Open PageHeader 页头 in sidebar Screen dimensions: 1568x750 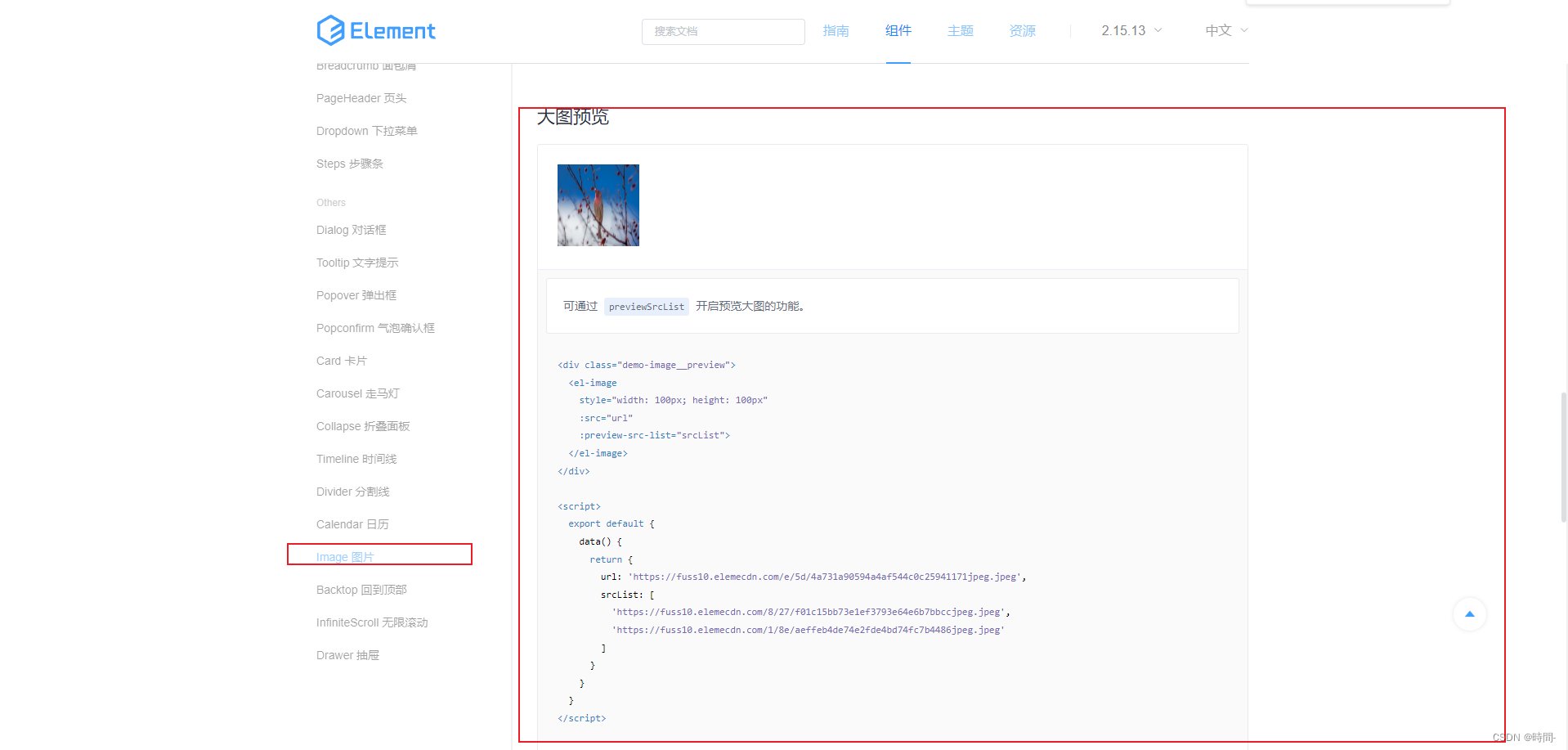[361, 98]
